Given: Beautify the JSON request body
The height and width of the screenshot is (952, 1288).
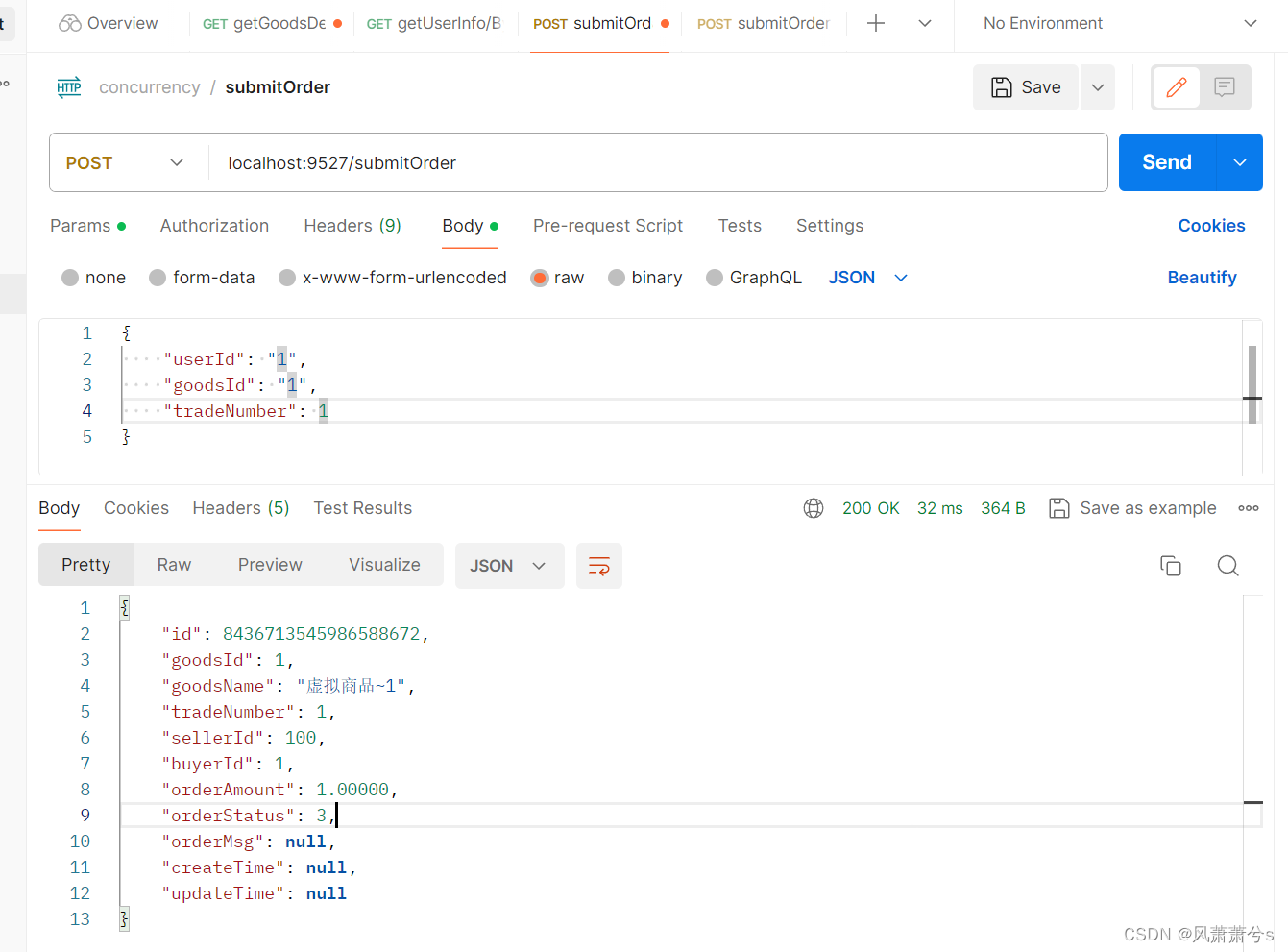Looking at the screenshot, I should pos(1202,278).
